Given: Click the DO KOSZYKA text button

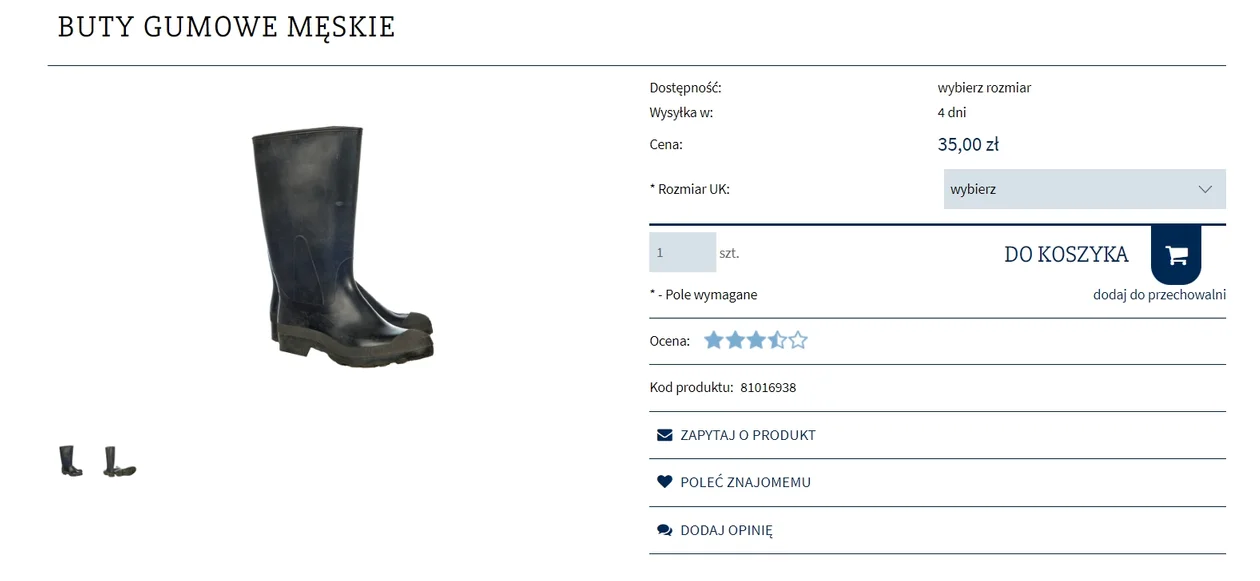Looking at the screenshot, I should [1066, 255].
